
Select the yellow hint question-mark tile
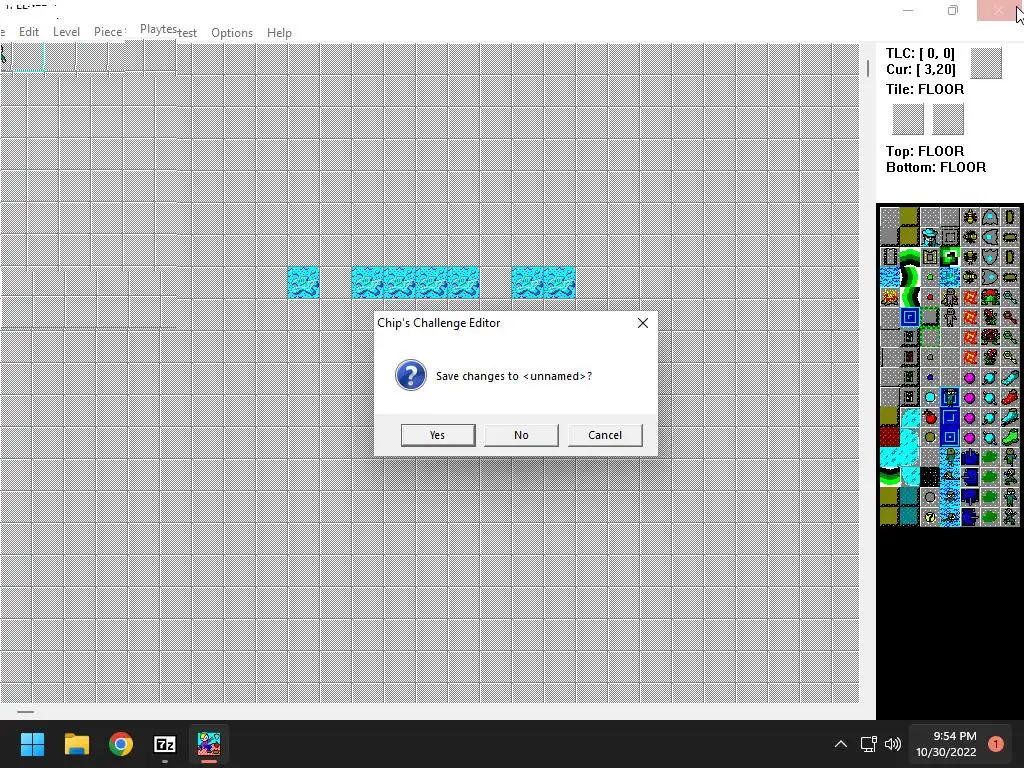point(930,519)
